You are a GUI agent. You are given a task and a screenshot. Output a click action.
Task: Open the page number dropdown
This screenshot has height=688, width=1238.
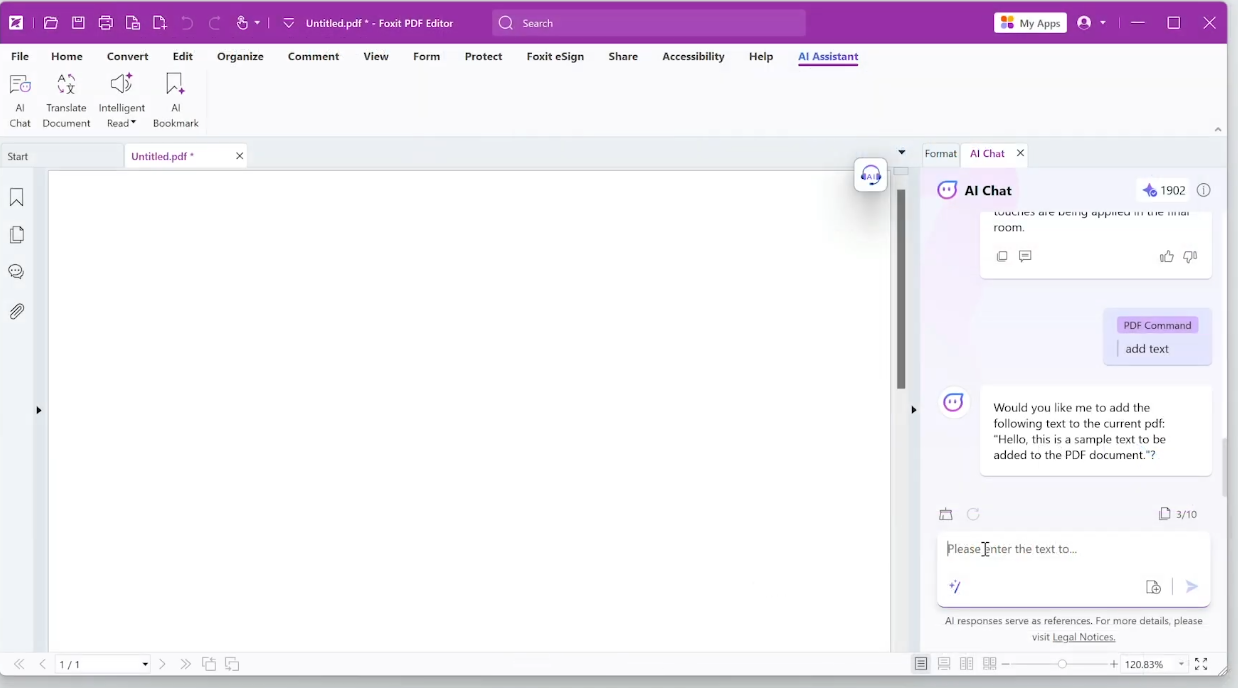145,664
